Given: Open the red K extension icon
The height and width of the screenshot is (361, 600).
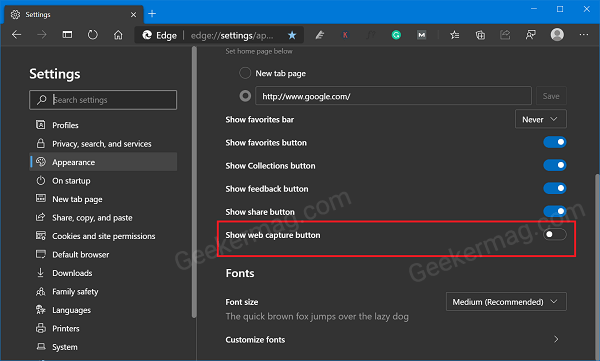Looking at the screenshot, I should [x=345, y=35].
